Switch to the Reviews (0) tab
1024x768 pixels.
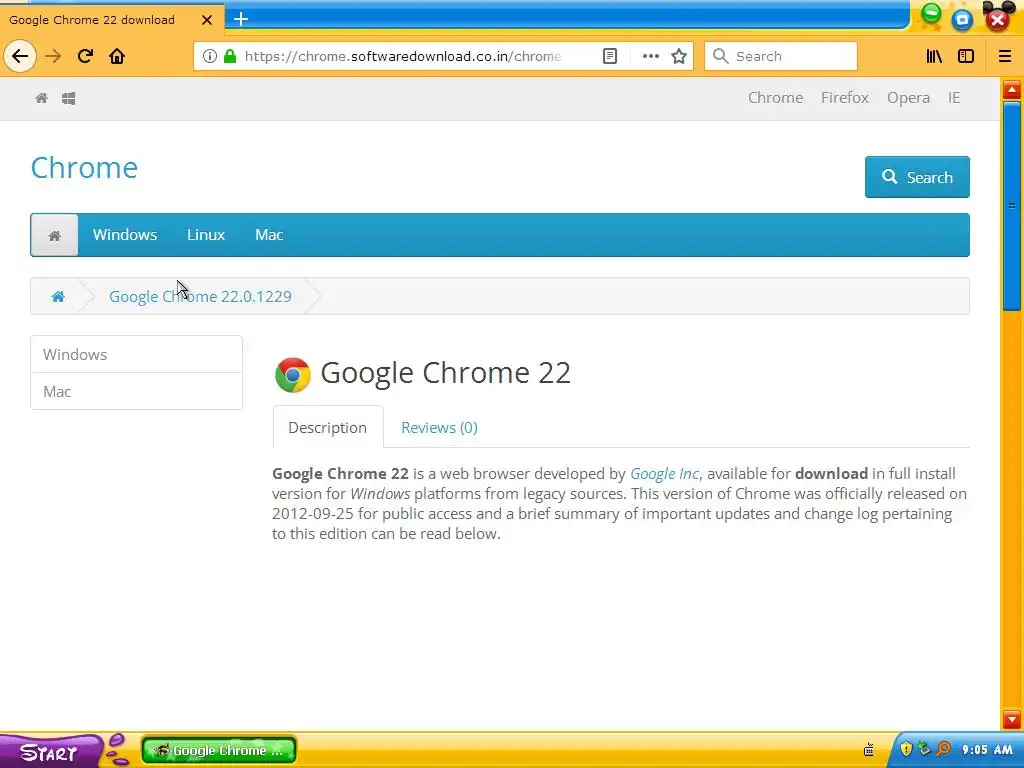click(x=439, y=427)
